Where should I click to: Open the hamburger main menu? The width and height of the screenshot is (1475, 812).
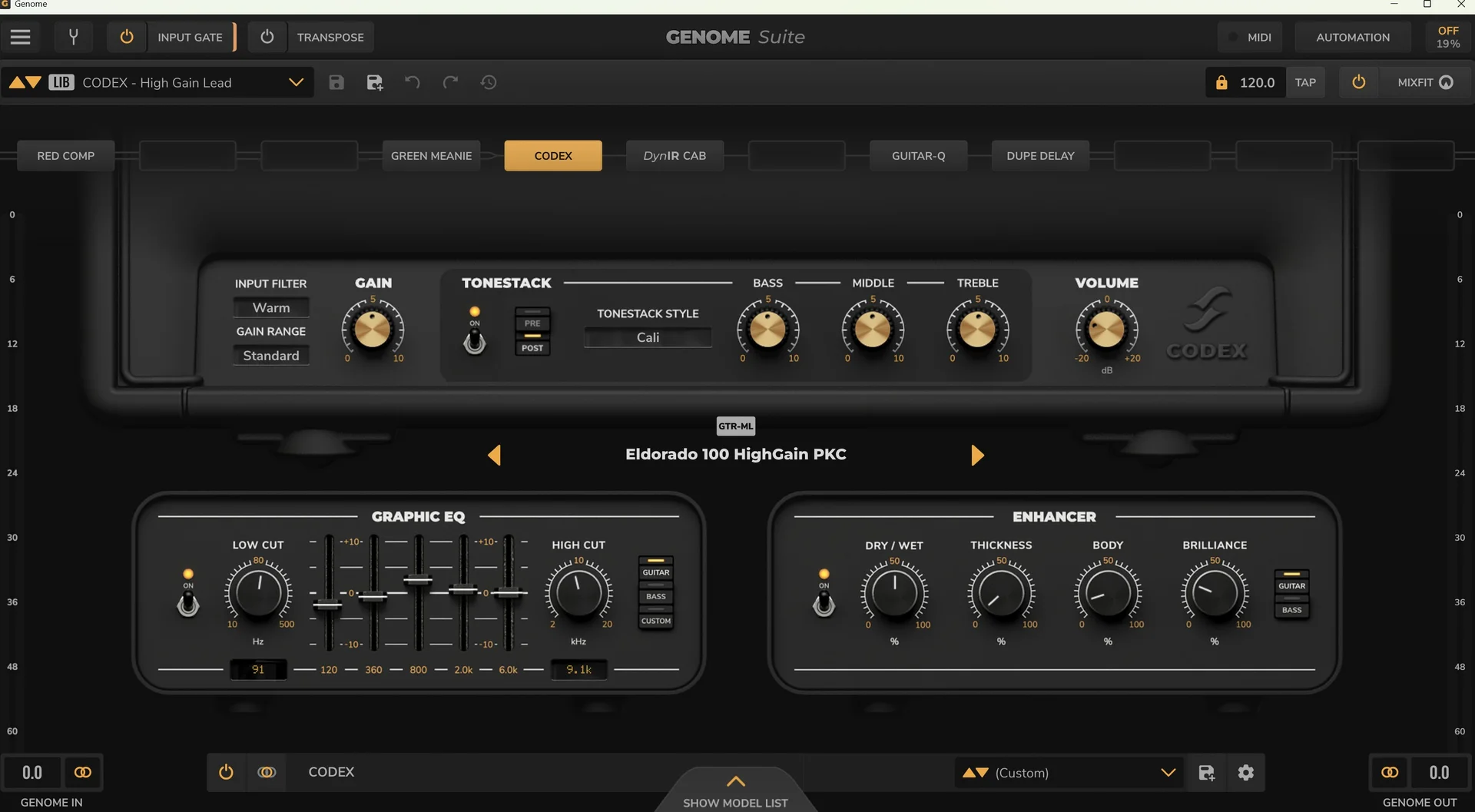[x=21, y=37]
